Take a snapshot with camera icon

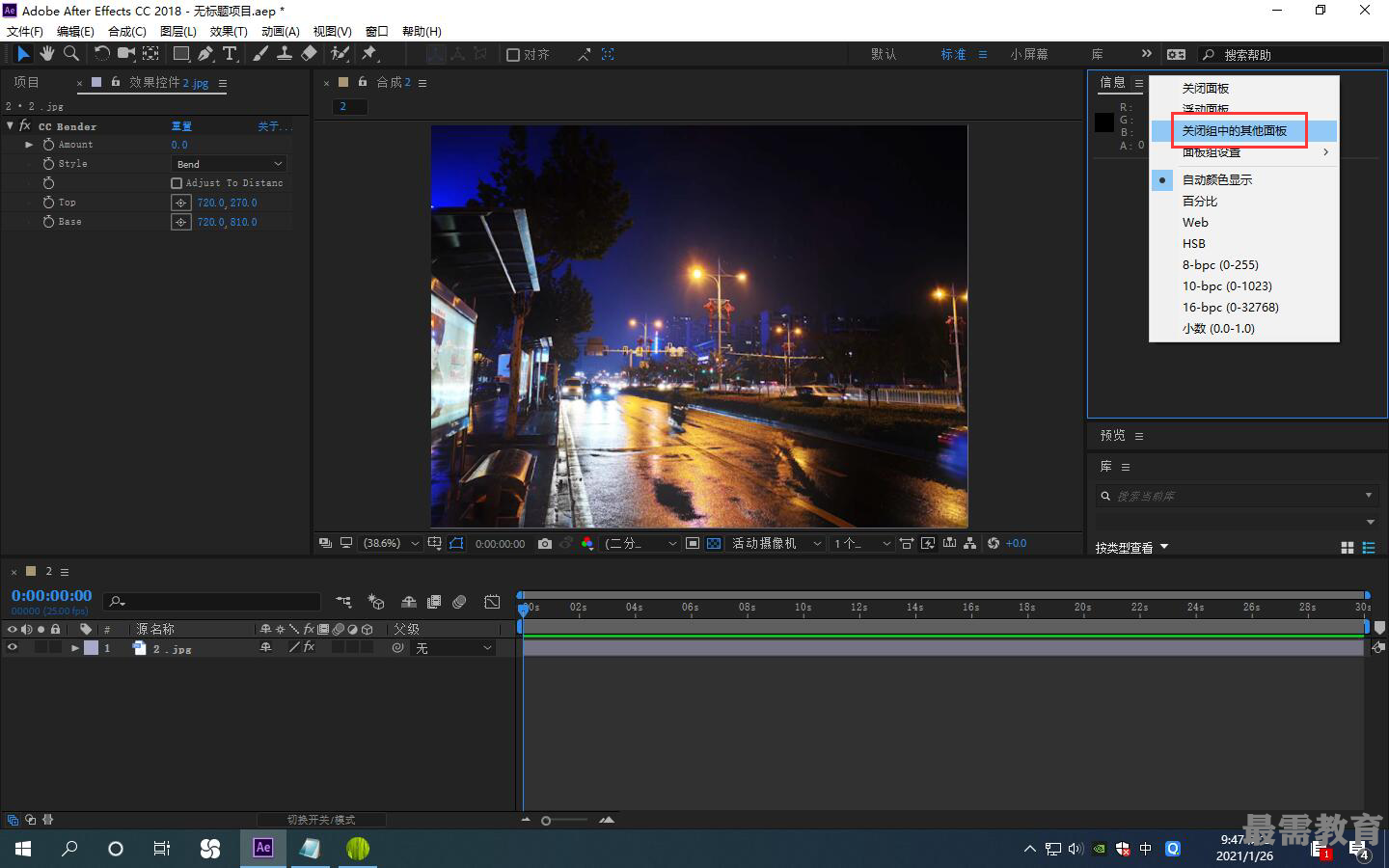coord(545,544)
